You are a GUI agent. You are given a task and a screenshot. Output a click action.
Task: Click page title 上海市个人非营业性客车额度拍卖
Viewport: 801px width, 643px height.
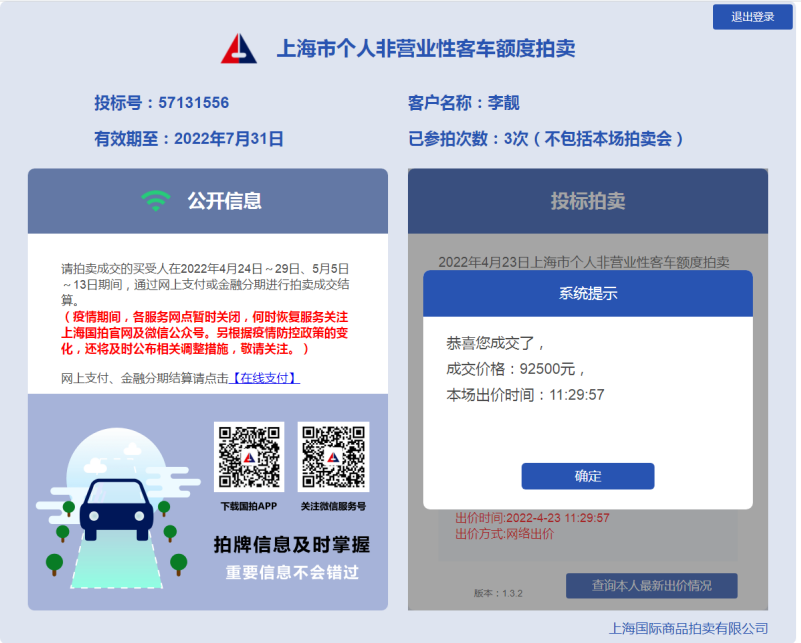(x=426, y=49)
